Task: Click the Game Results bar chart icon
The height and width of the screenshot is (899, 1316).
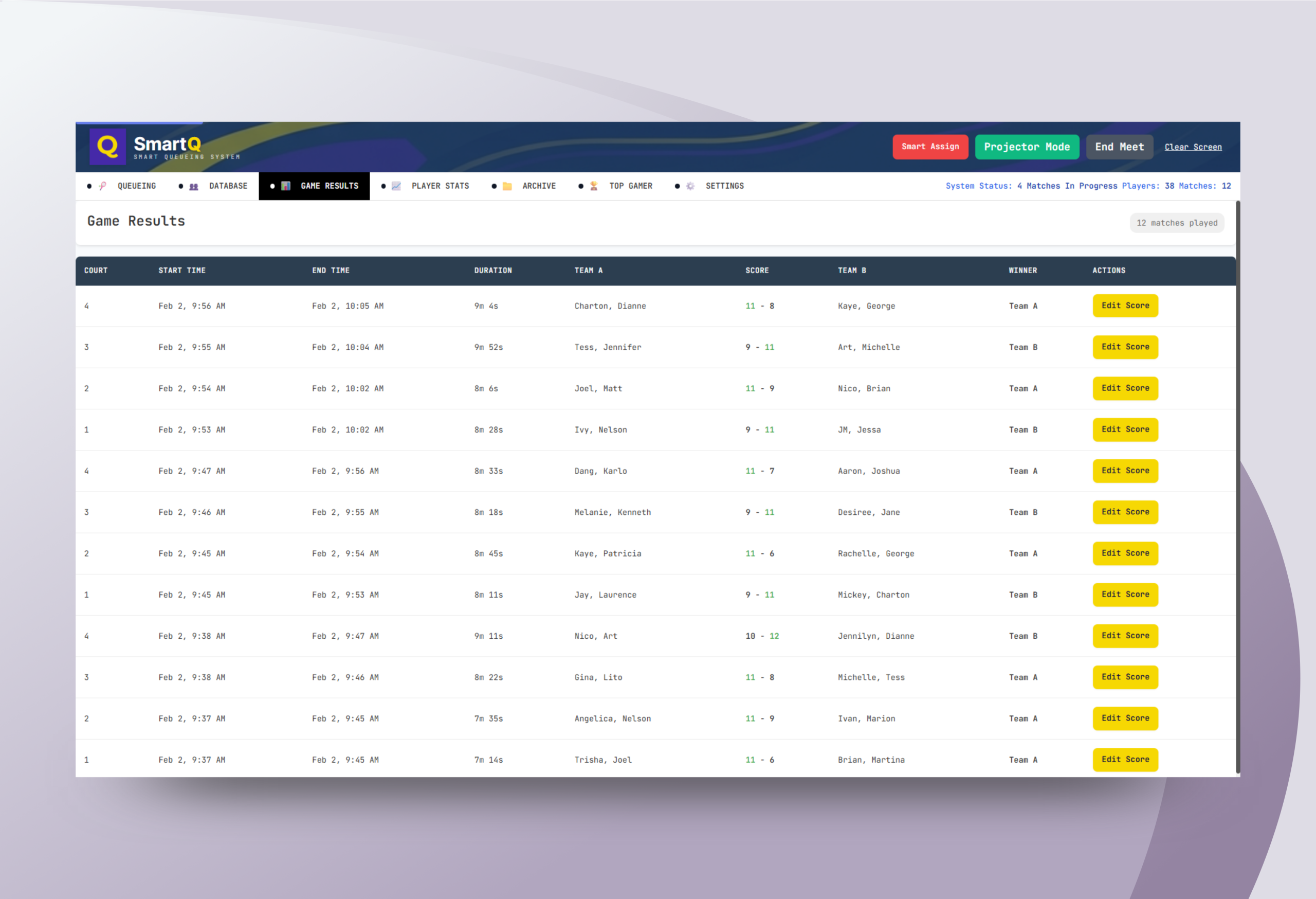Action: point(286,186)
